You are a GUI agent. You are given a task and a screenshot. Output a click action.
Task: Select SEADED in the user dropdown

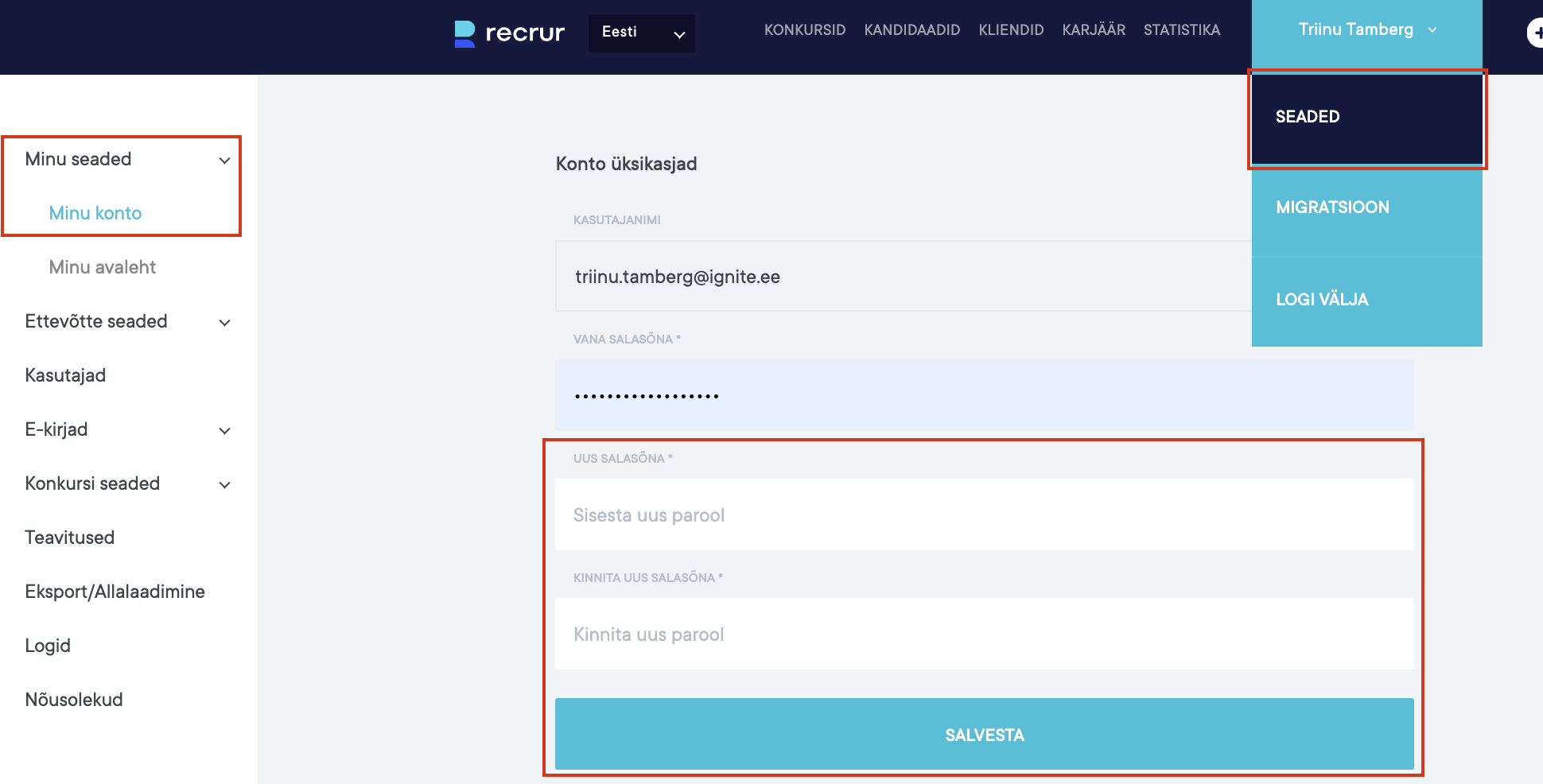1366,118
